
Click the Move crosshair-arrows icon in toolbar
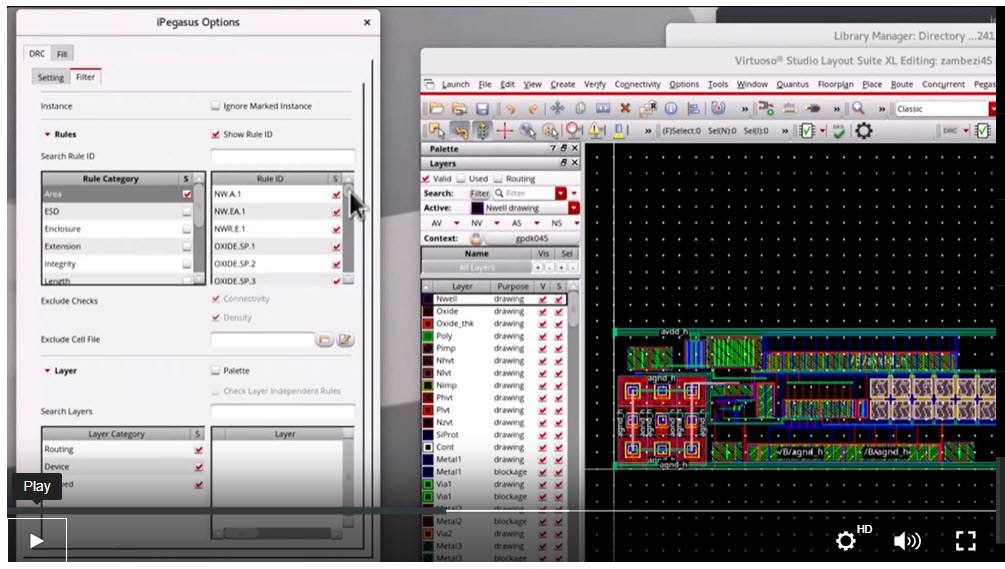coord(557,108)
